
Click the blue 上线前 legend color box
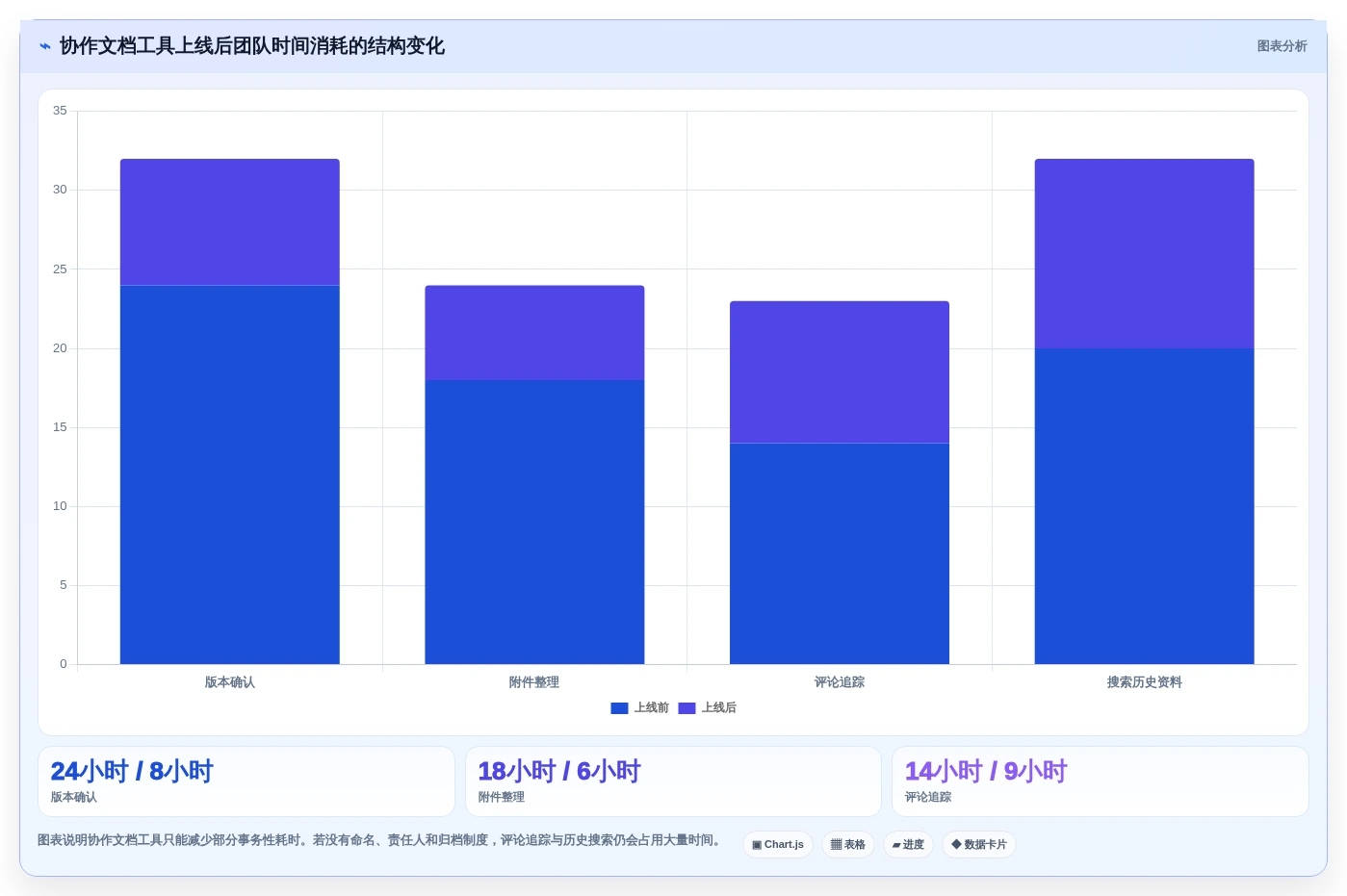pos(619,708)
